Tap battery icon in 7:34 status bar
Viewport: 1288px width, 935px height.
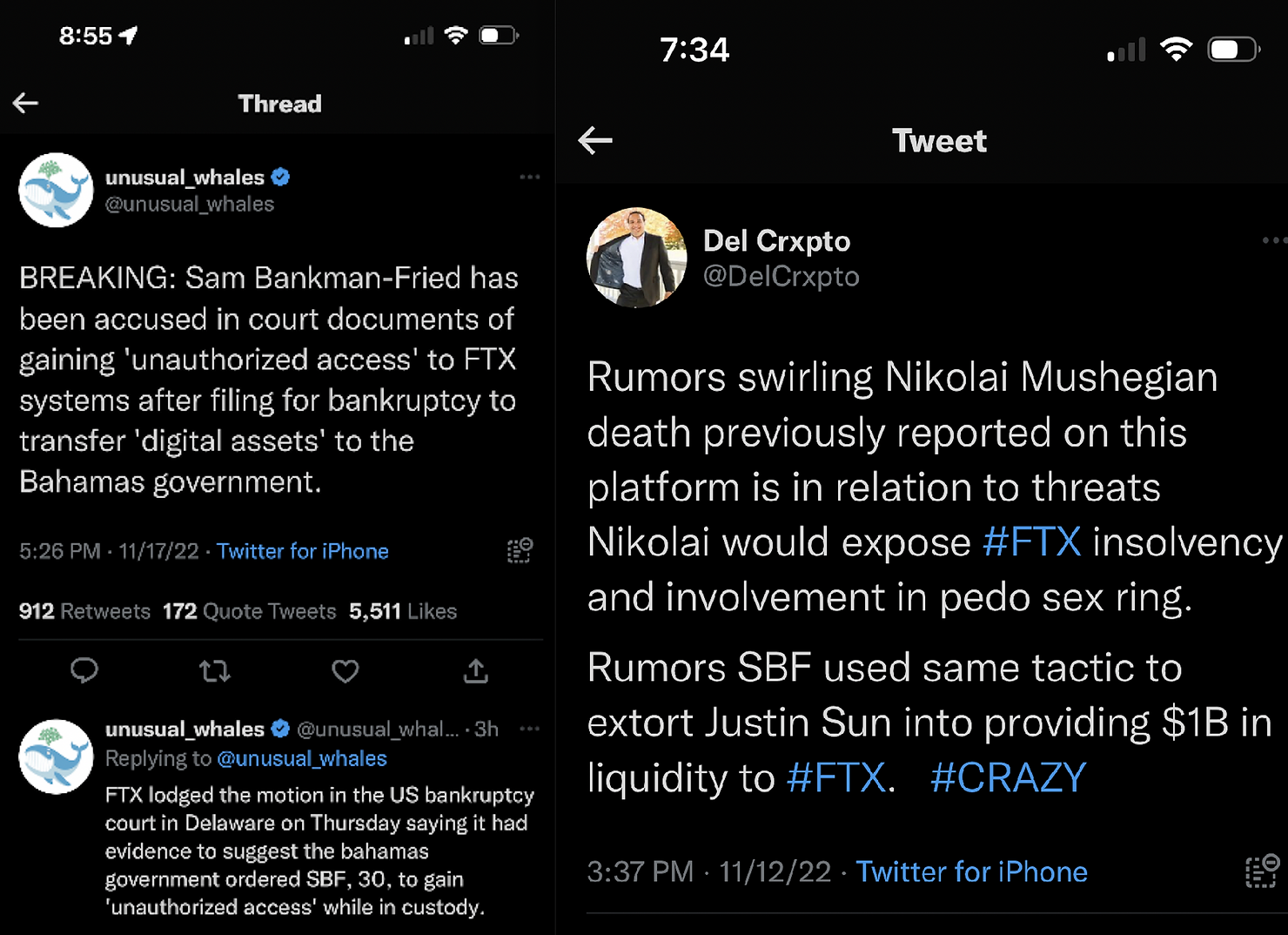pyautogui.click(x=1234, y=50)
